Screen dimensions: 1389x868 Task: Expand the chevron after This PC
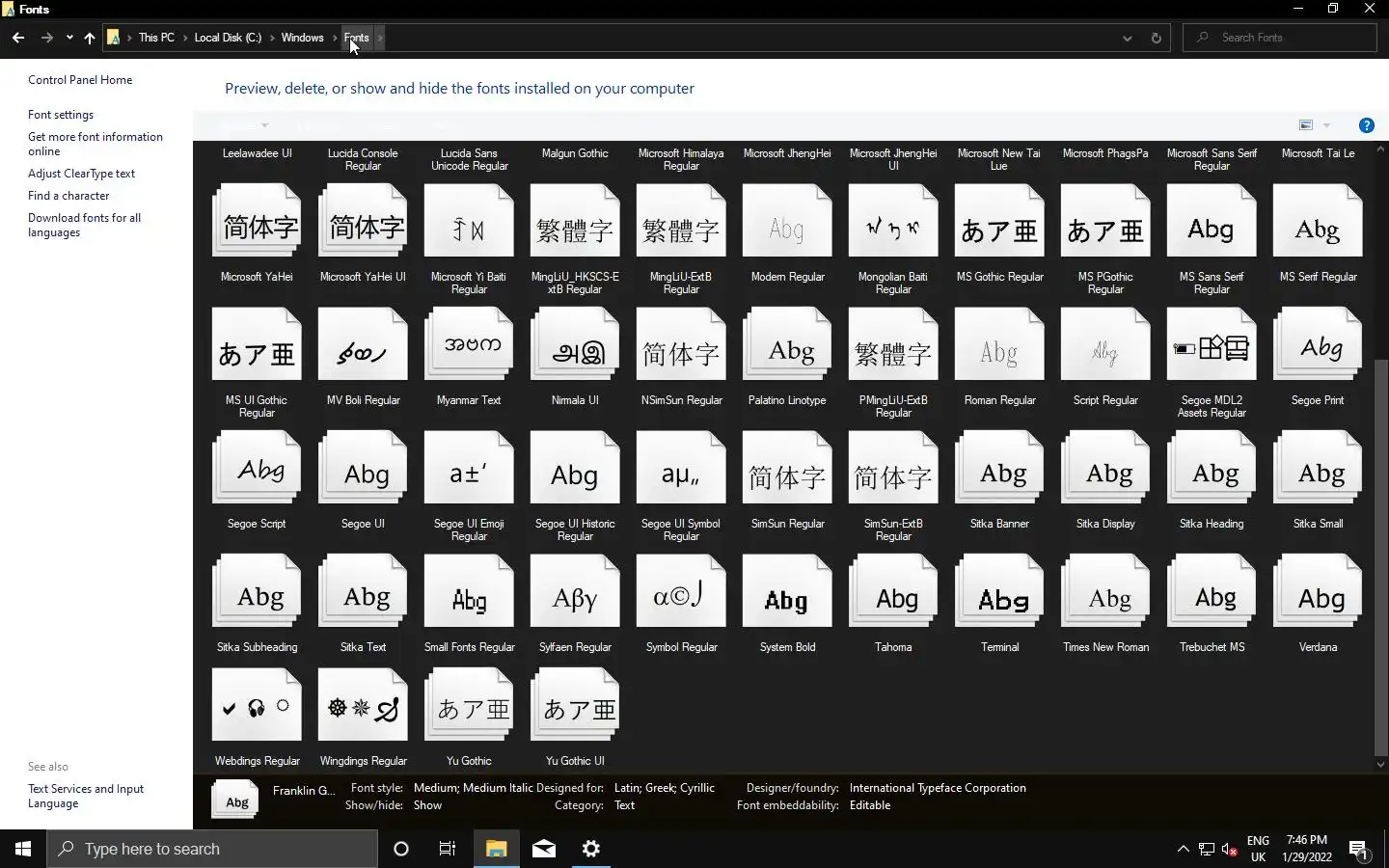click(x=184, y=38)
